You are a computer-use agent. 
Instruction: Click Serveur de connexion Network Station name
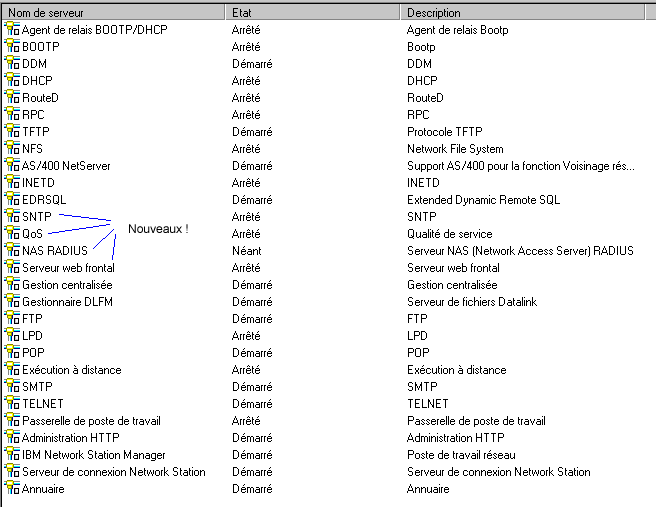(x=114, y=472)
